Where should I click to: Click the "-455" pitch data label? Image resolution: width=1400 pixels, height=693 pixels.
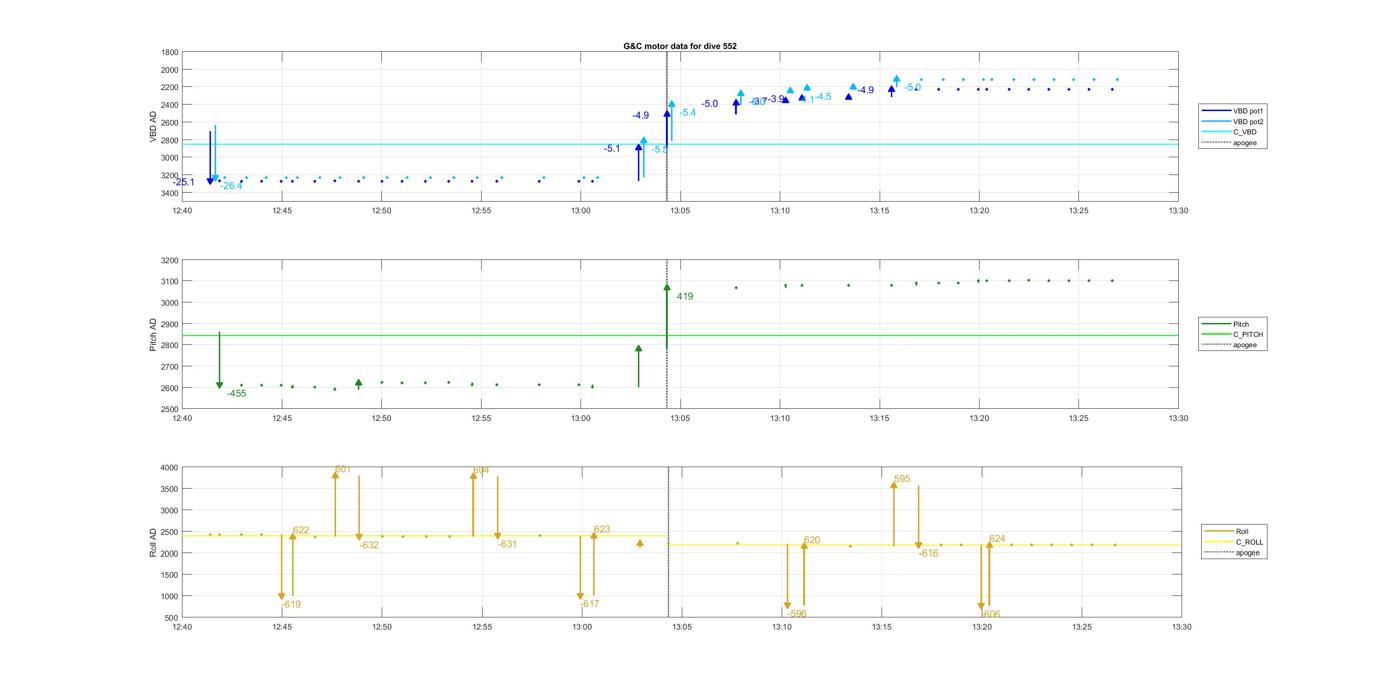coord(237,394)
